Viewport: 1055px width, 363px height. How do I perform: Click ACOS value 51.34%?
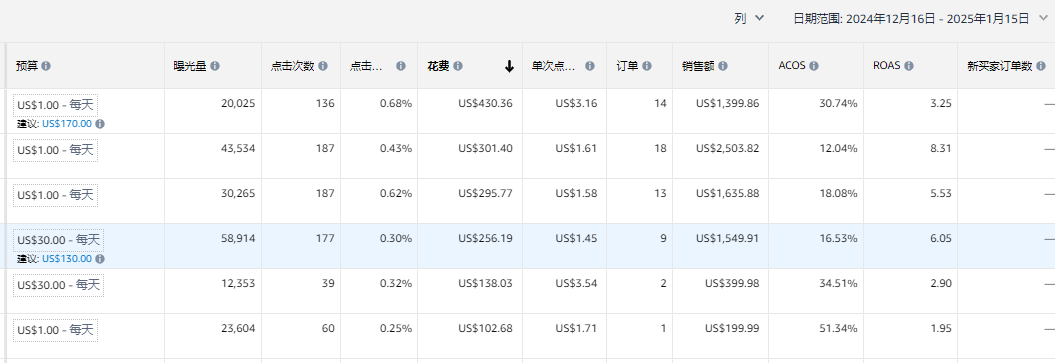coord(838,329)
